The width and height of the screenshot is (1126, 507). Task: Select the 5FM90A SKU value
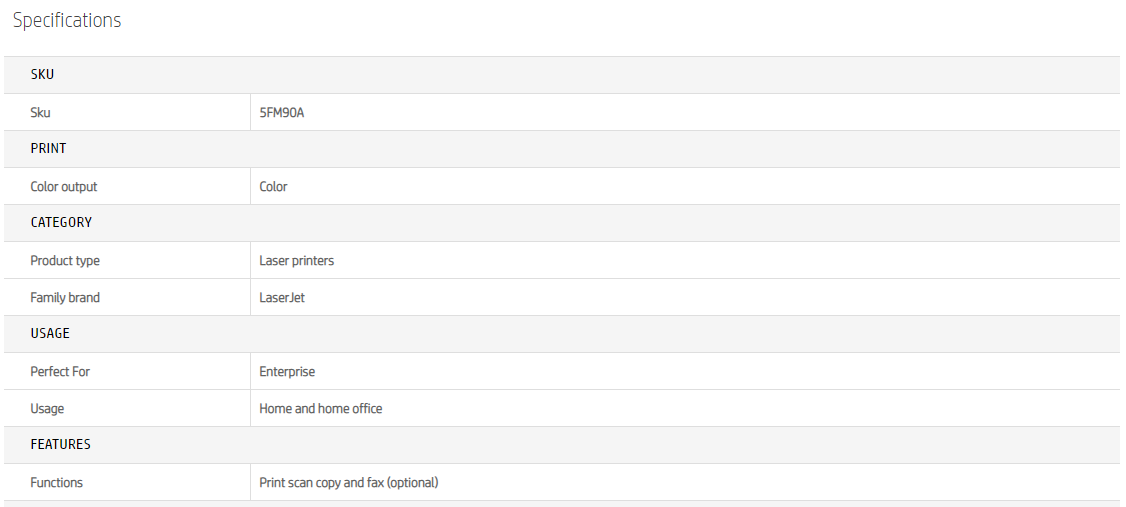coord(281,113)
